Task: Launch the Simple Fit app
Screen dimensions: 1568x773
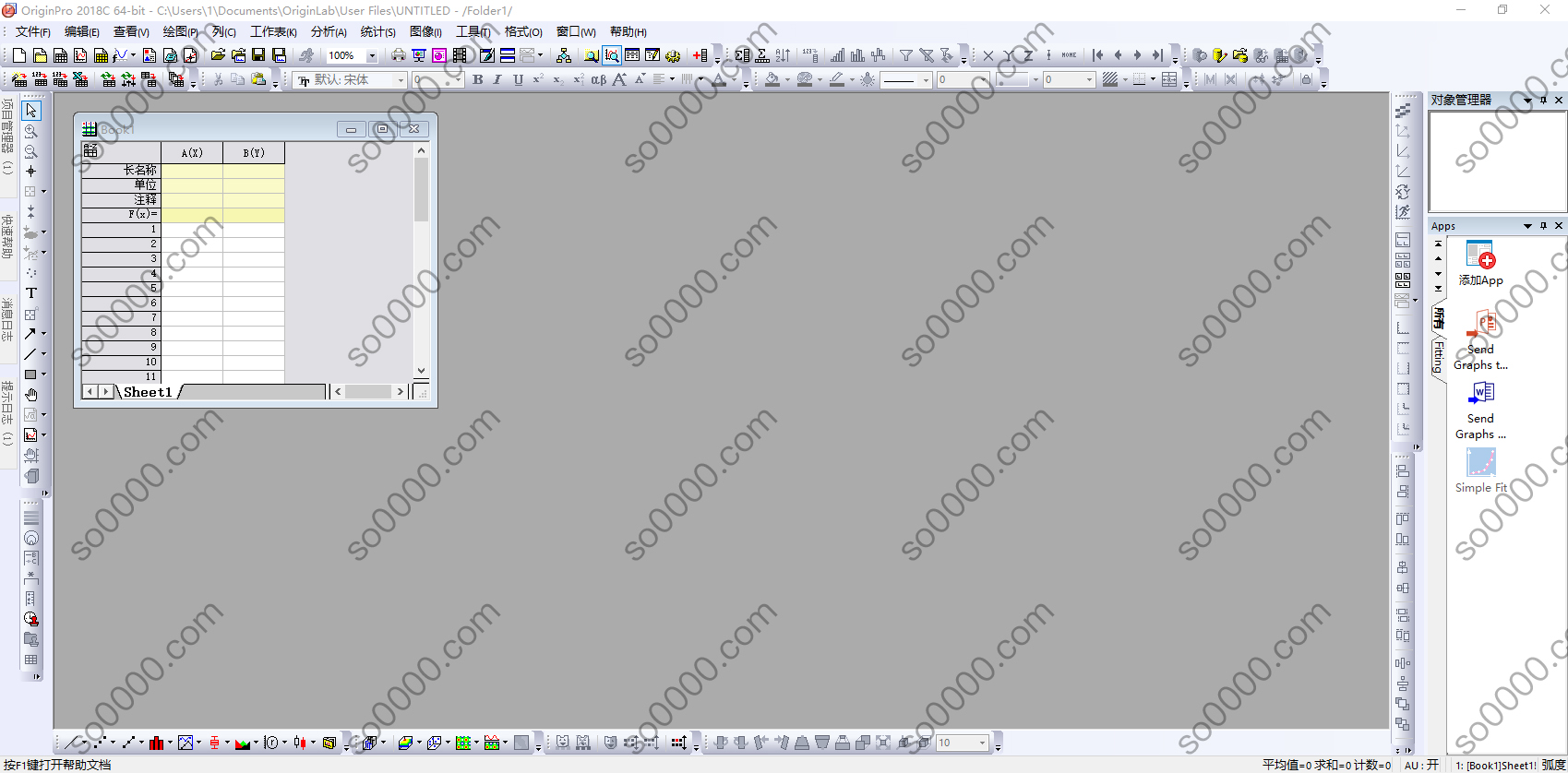Action: (1480, 470)
